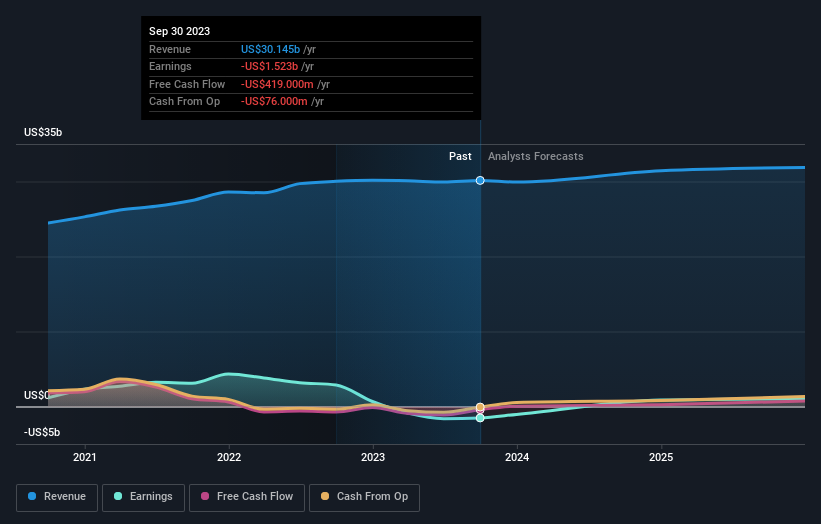Screen dimensions: 821x524
Task: Click the Analysts Forecasts label
Action: pos(536,156)
